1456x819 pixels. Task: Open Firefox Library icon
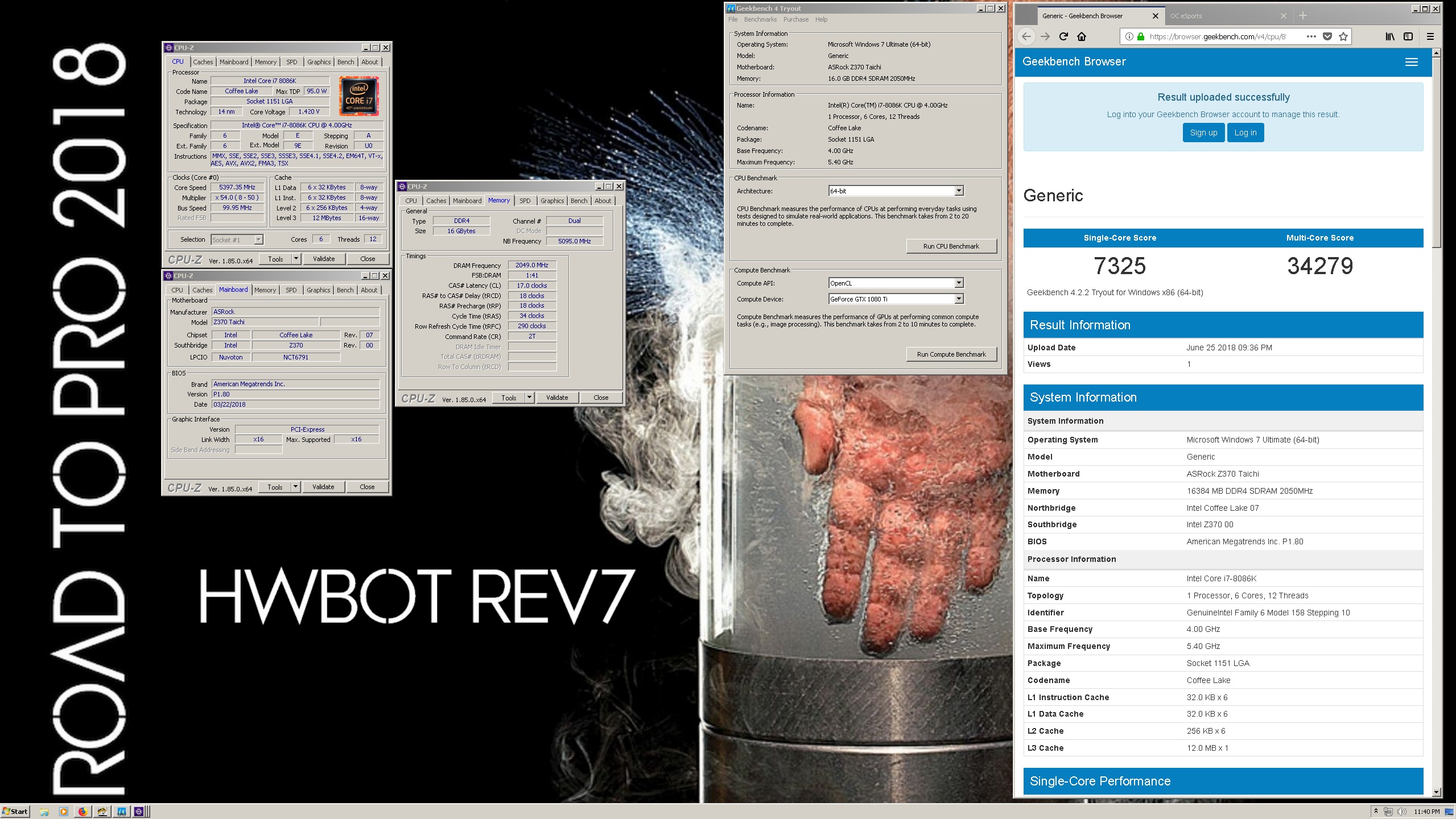[x=1390, y=36]
